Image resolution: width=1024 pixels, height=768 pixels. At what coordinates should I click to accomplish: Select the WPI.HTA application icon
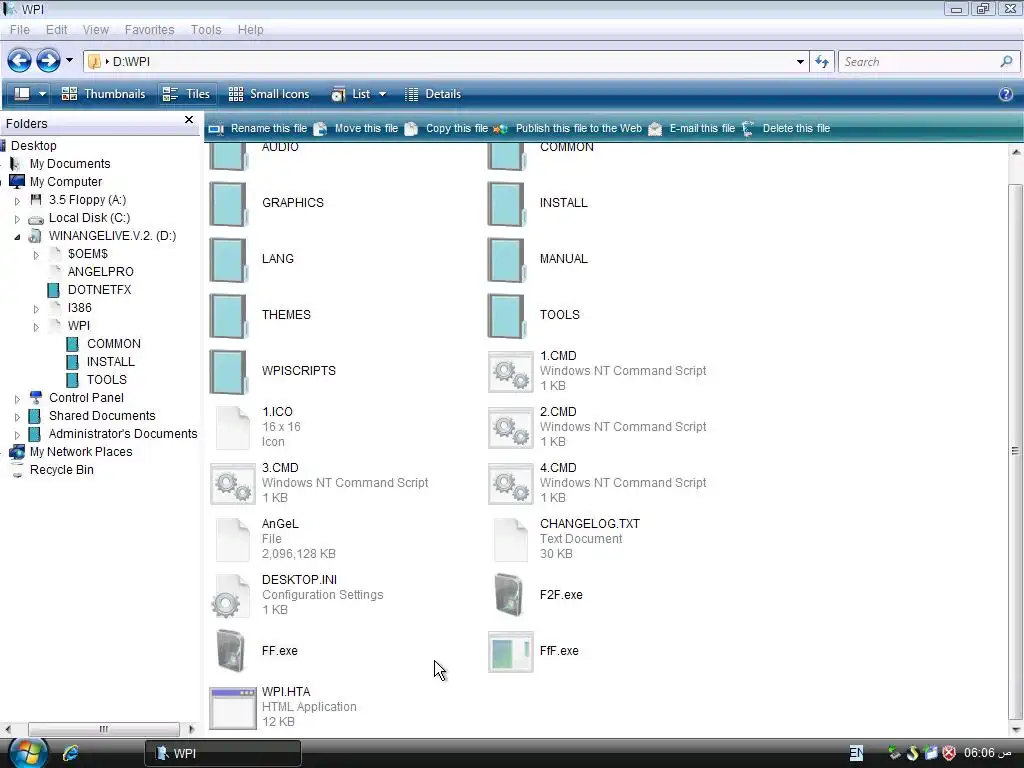point(232,708)
